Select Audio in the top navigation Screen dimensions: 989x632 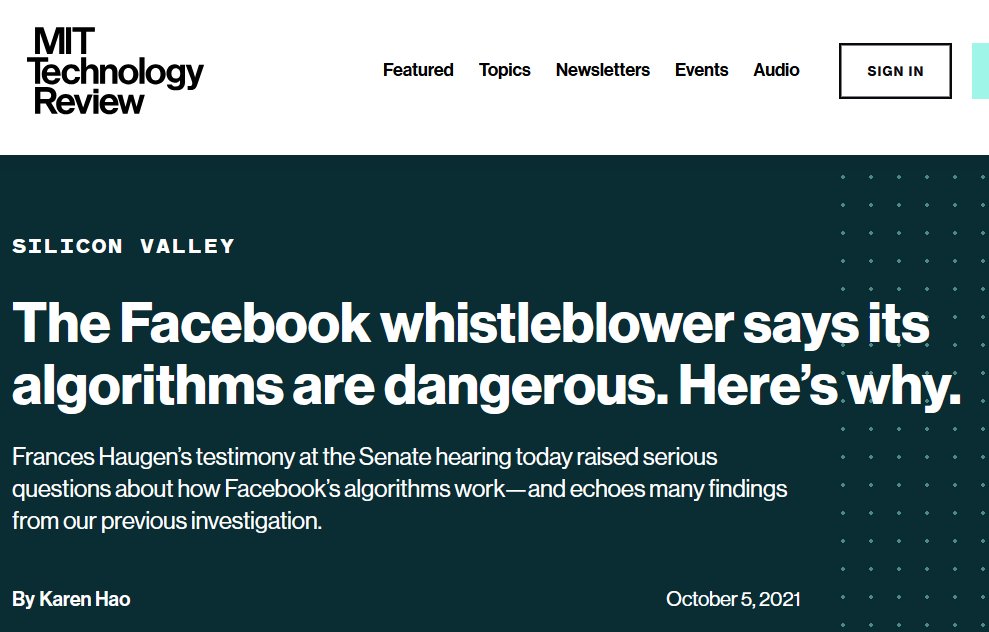(x=776, y=70)
